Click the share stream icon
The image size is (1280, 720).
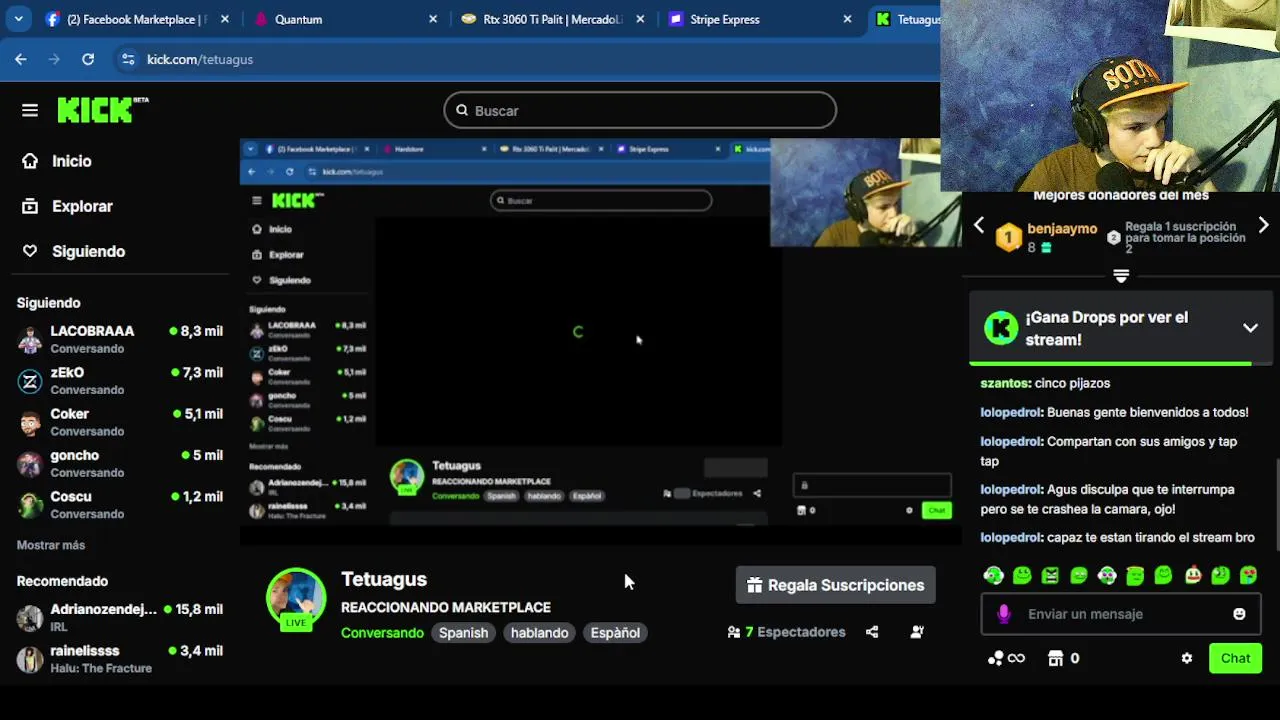point(872,632)
